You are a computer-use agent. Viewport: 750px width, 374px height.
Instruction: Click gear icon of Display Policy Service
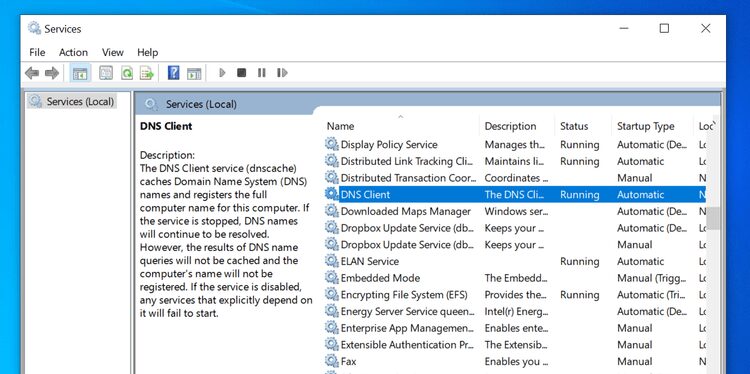(331, 144)
